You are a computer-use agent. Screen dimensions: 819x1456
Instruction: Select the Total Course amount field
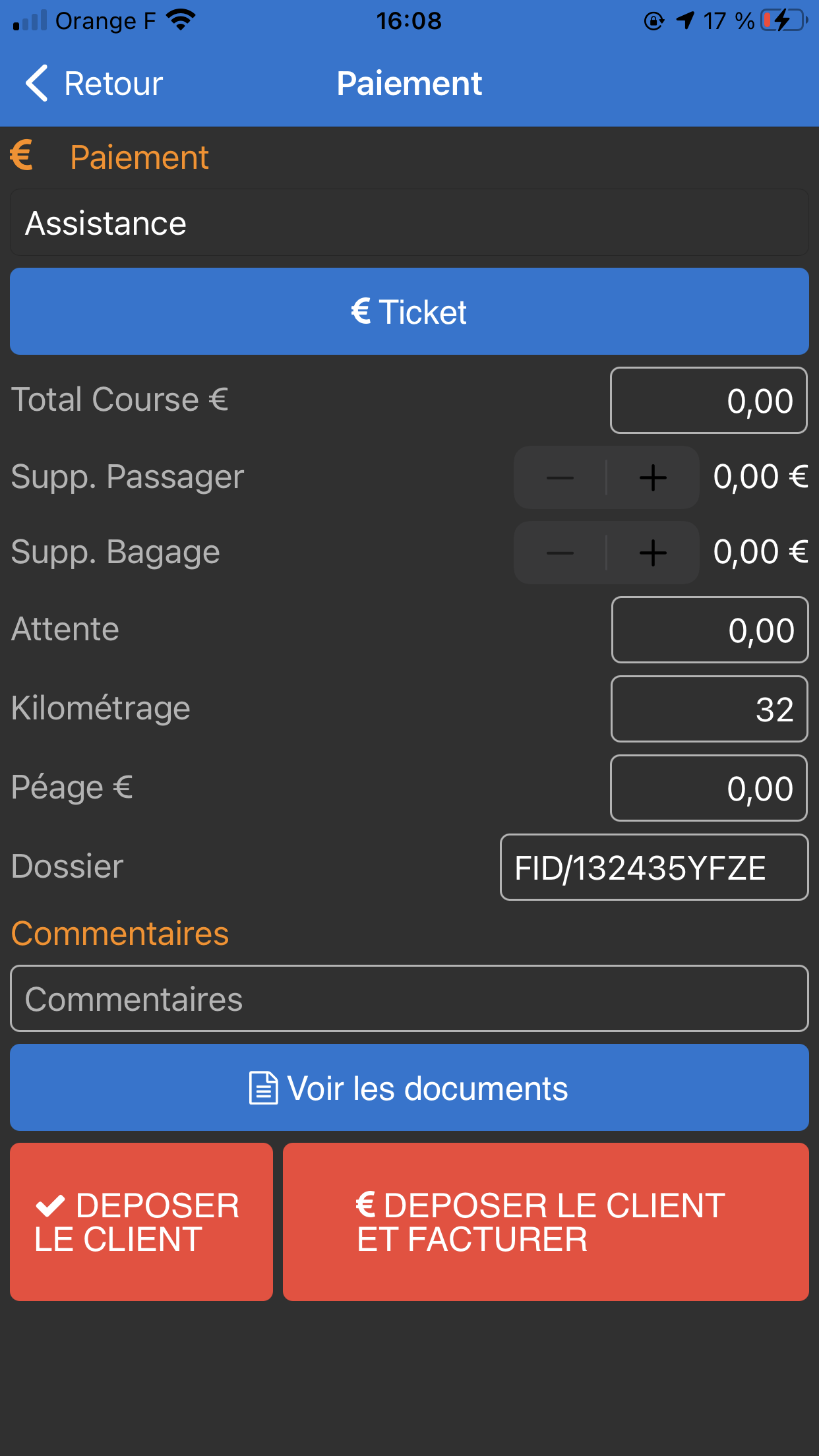709,400
